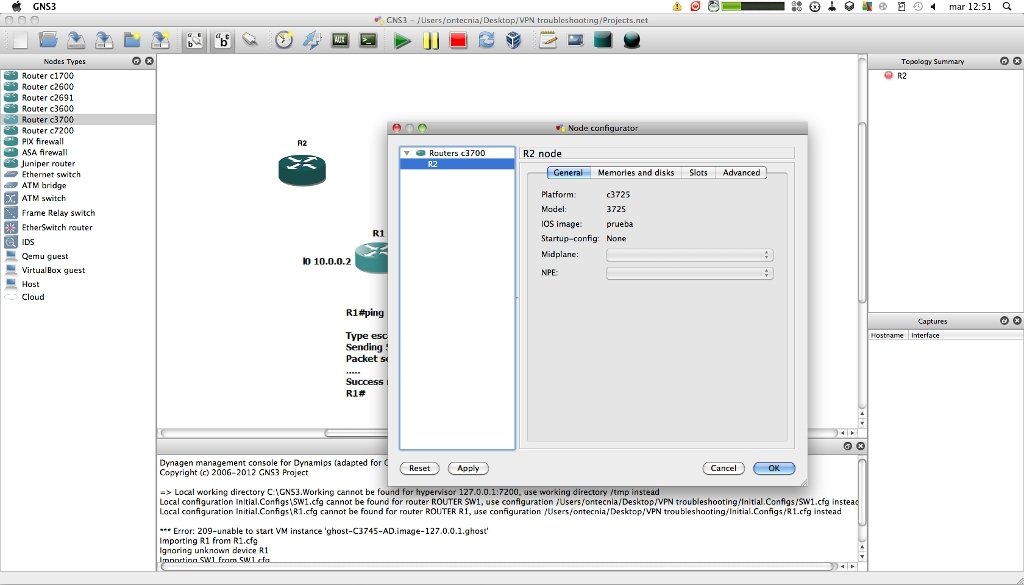
Task: Click the Time Machine menu bar icon
Action: [918, 7]
